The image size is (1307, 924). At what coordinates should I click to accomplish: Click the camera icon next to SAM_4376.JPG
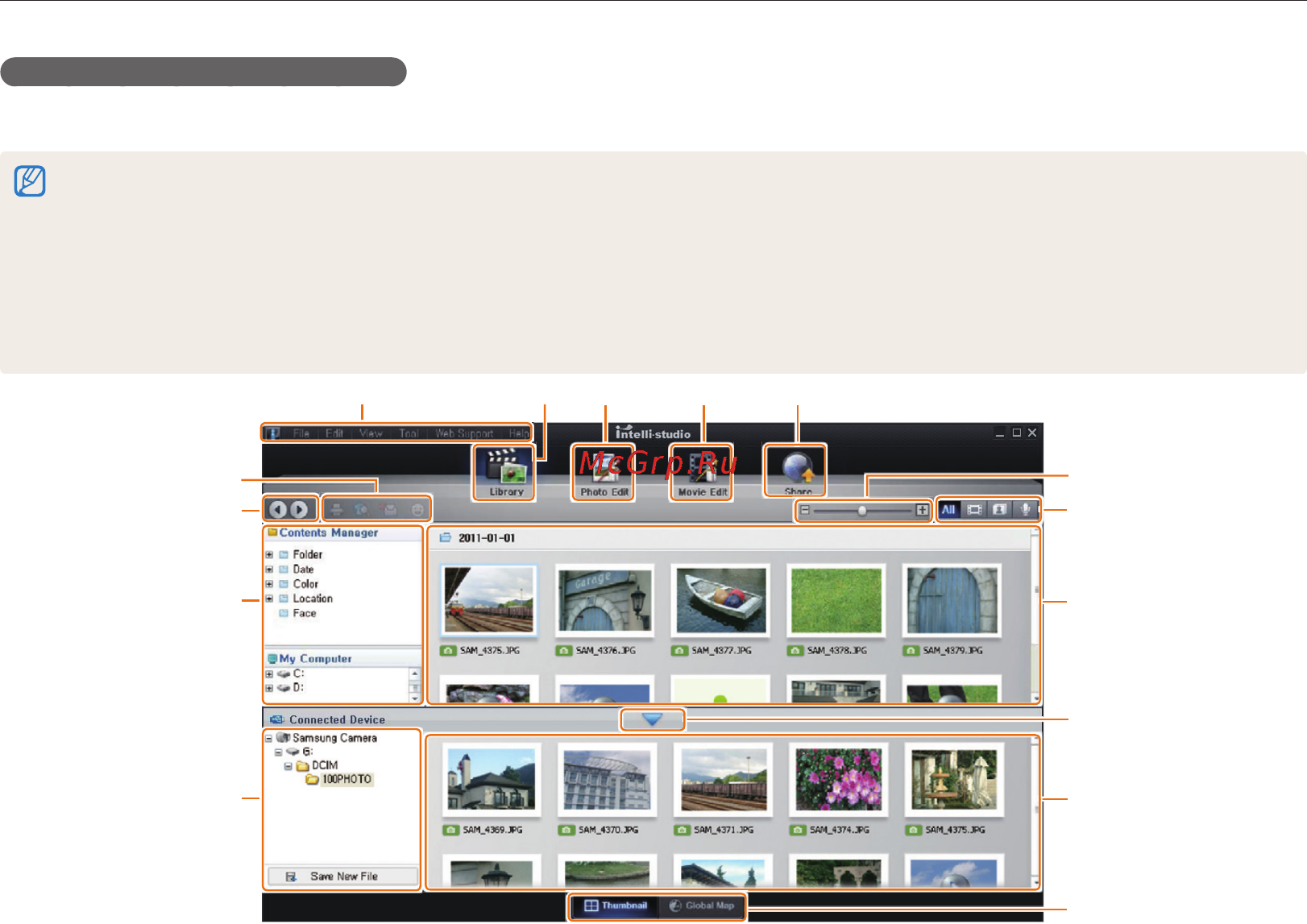tap(564, 651)
